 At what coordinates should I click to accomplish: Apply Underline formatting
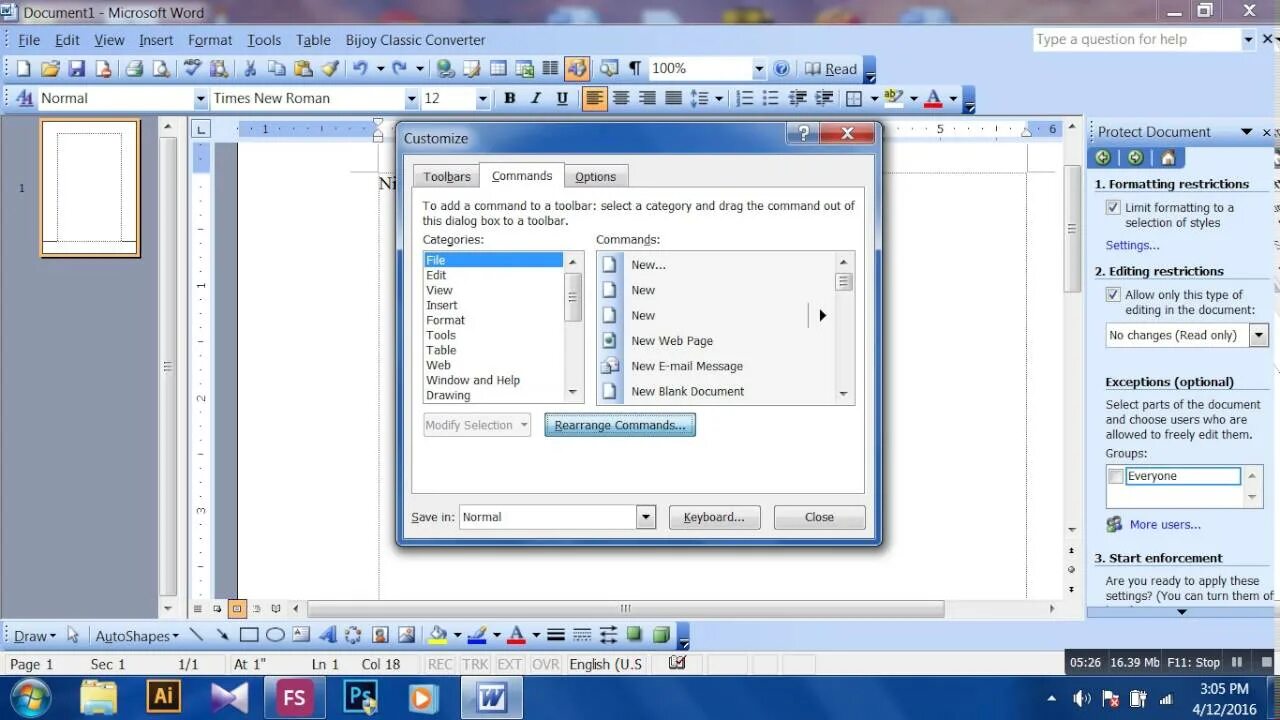click(562, 98)
